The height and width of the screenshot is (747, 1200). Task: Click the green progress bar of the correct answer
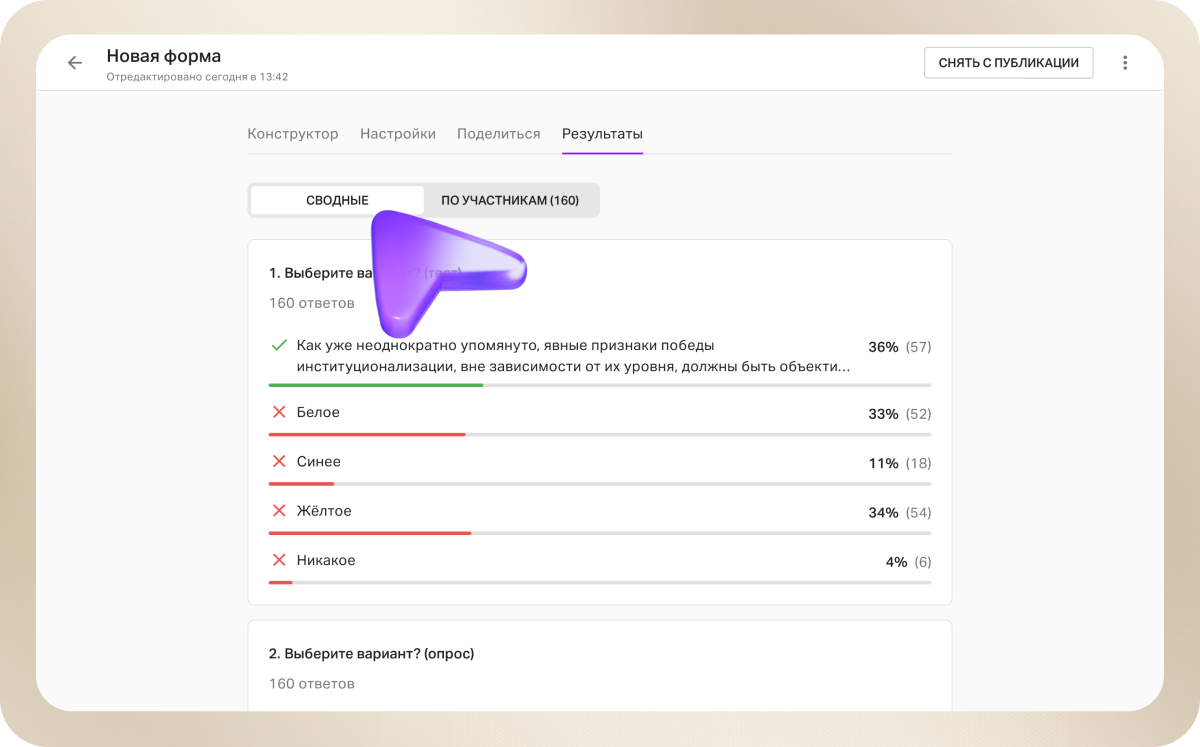coord(376,385)
